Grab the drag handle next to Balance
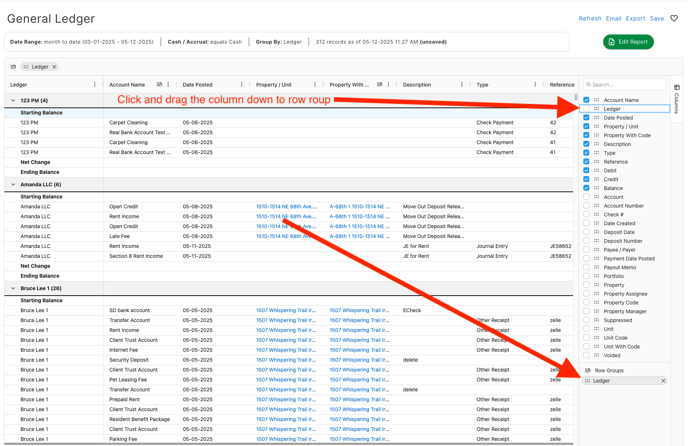The height and width of the screenshot is (446, 688). (x=596, y=188)
